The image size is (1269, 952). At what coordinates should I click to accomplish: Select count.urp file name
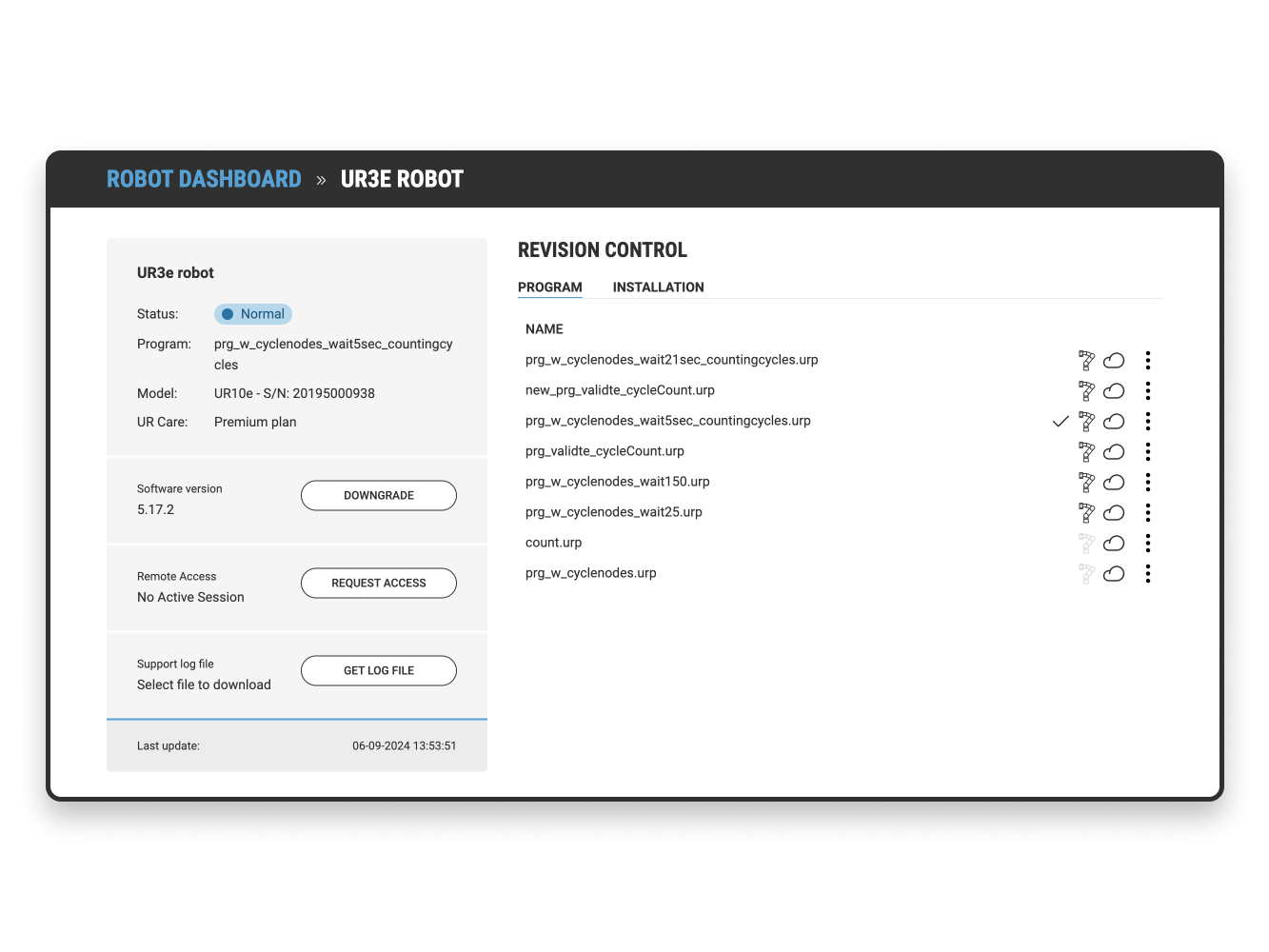click(553, 543)
